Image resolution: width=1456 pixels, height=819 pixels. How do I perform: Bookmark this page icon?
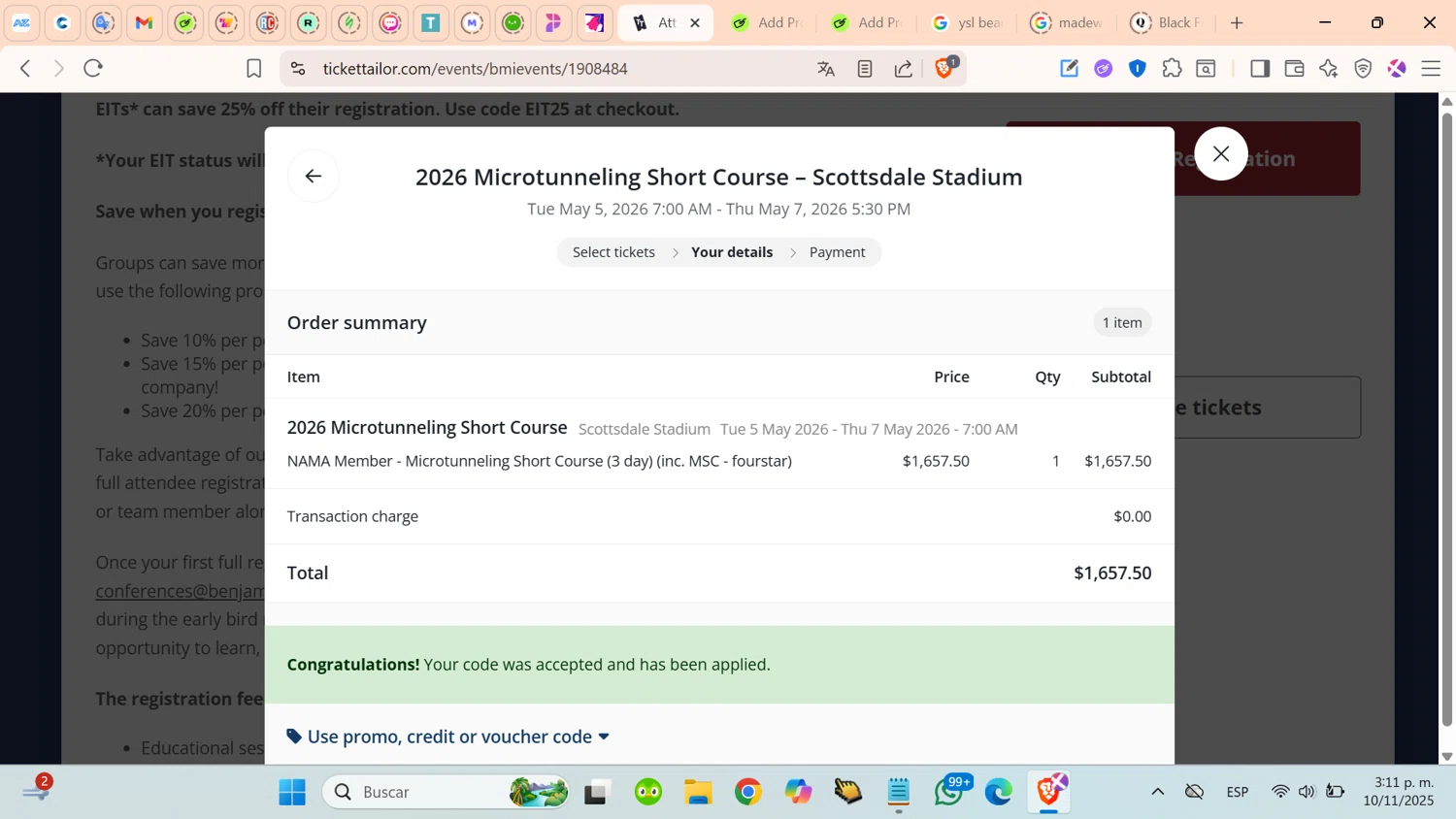[253, 69]
